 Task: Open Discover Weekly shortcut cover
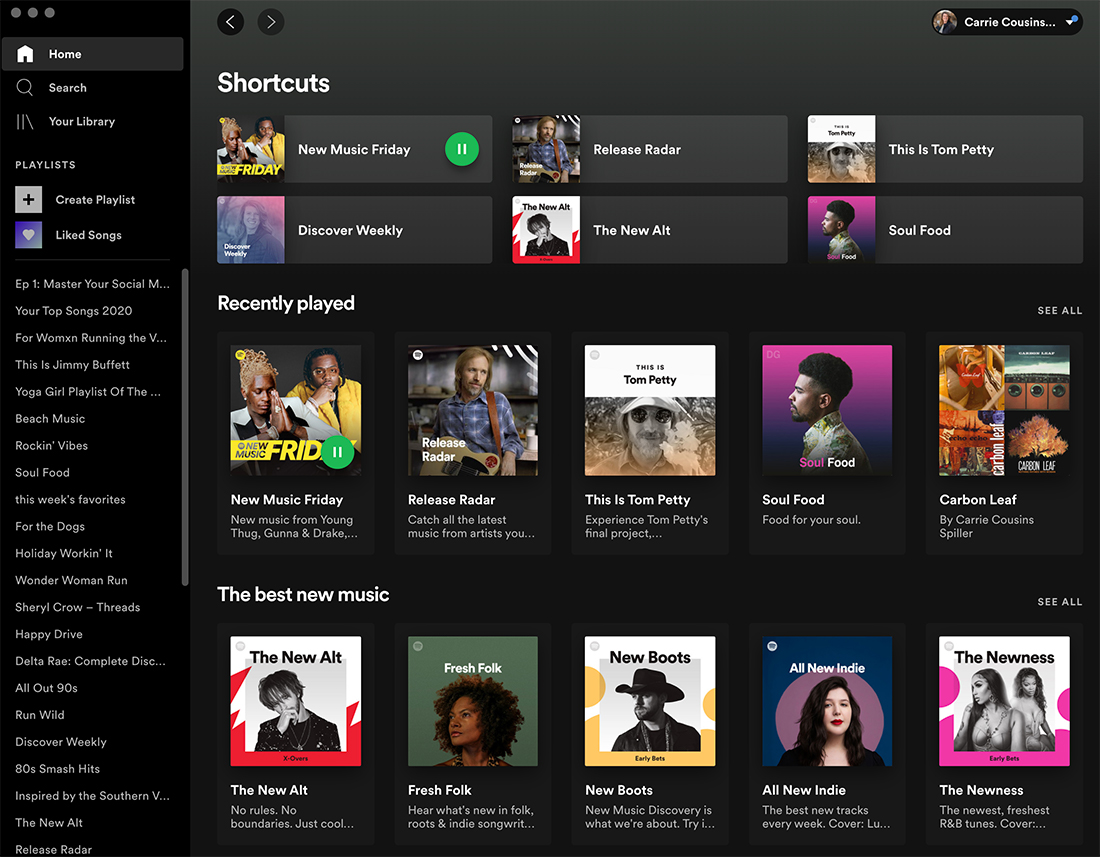pos(250,230)
